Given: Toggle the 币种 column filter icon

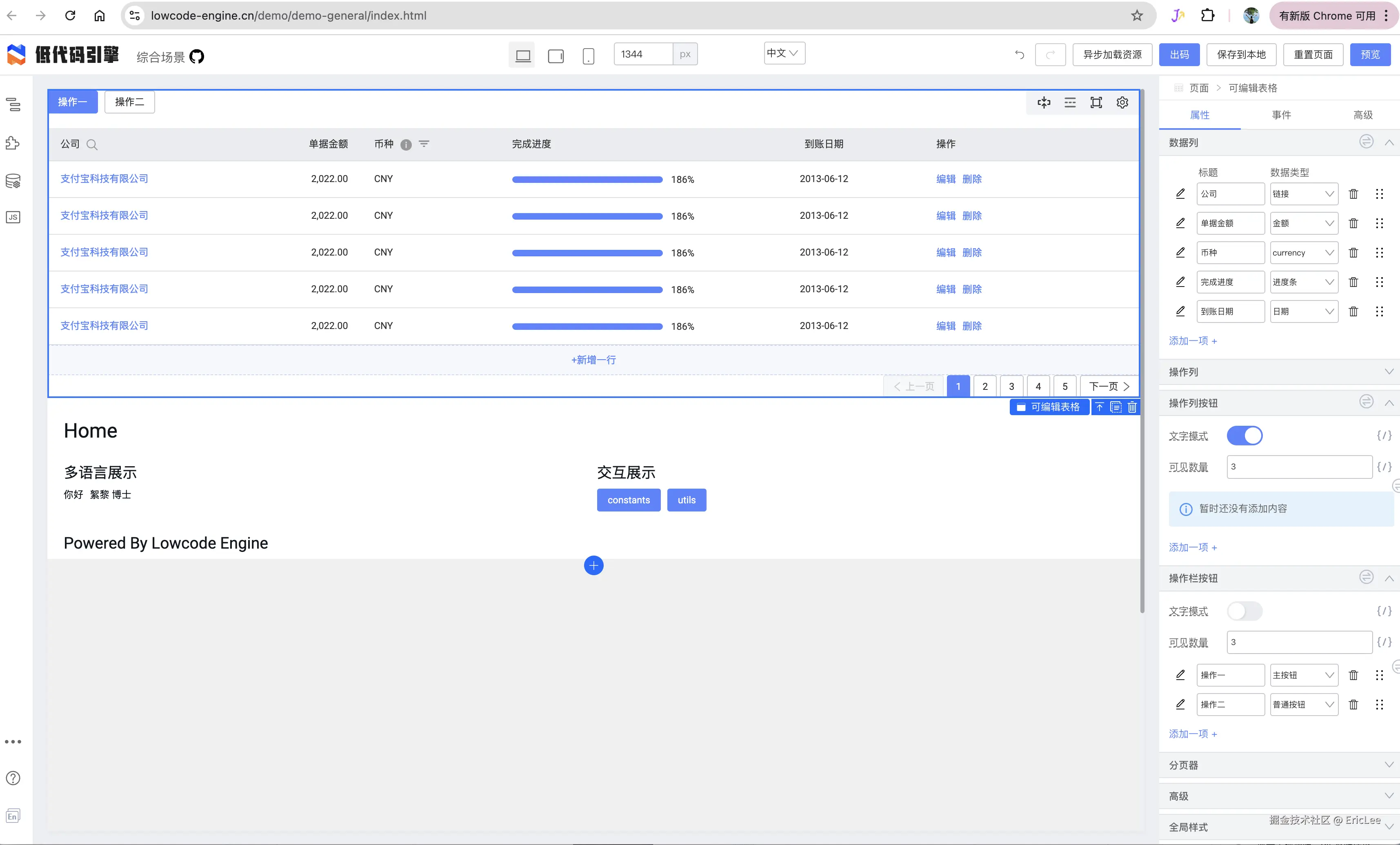Looking at the screenshot, I should [424, 144].
